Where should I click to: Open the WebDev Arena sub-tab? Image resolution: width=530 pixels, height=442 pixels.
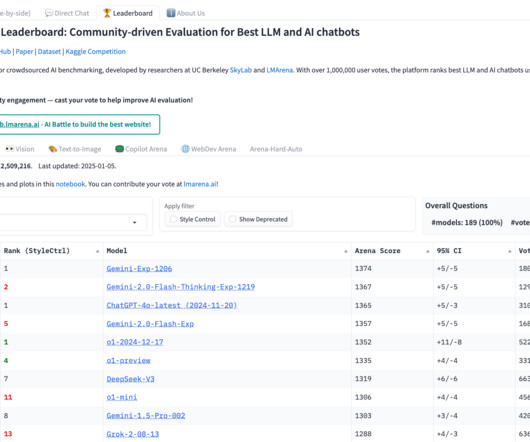coord(209,149)
